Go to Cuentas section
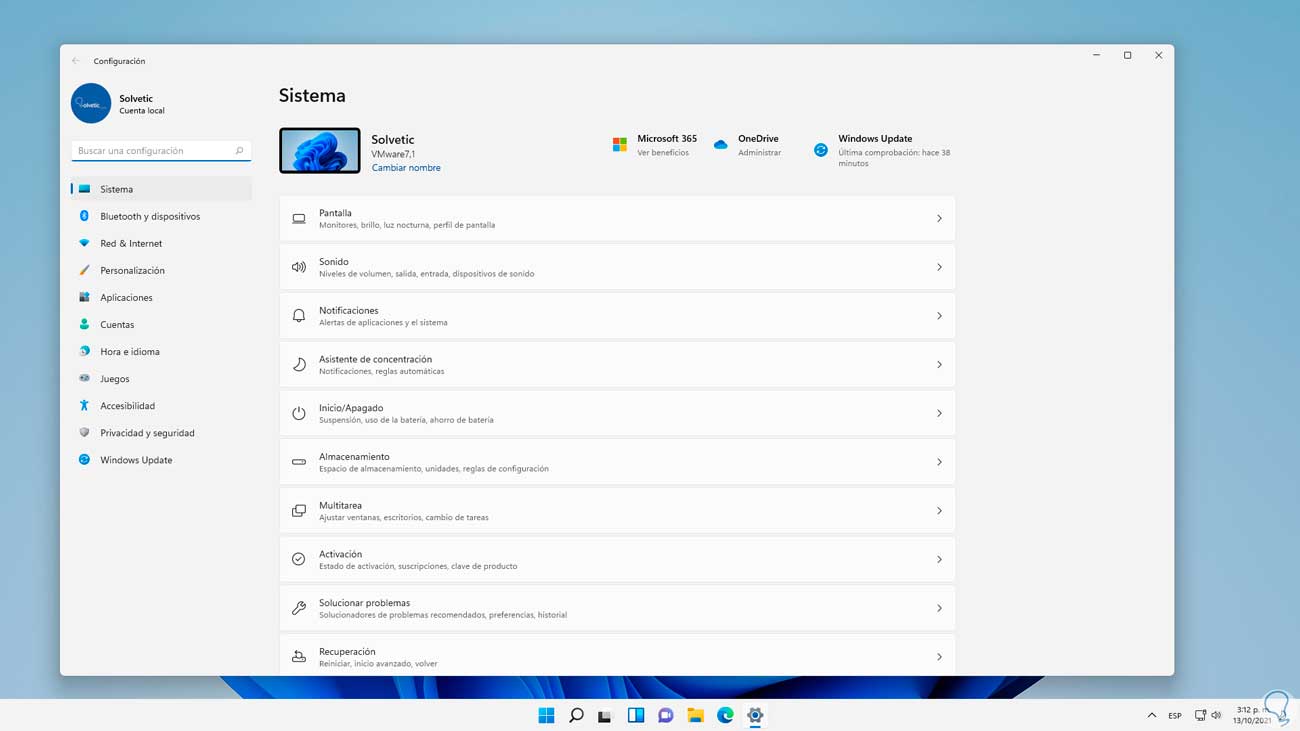Screen dimensions: 1300x731 click(x=161, y=324)
